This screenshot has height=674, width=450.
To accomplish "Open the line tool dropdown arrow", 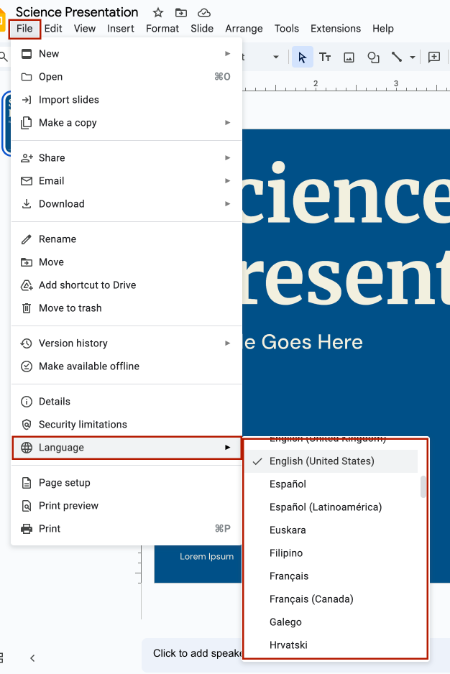I will tap(412, 57).
